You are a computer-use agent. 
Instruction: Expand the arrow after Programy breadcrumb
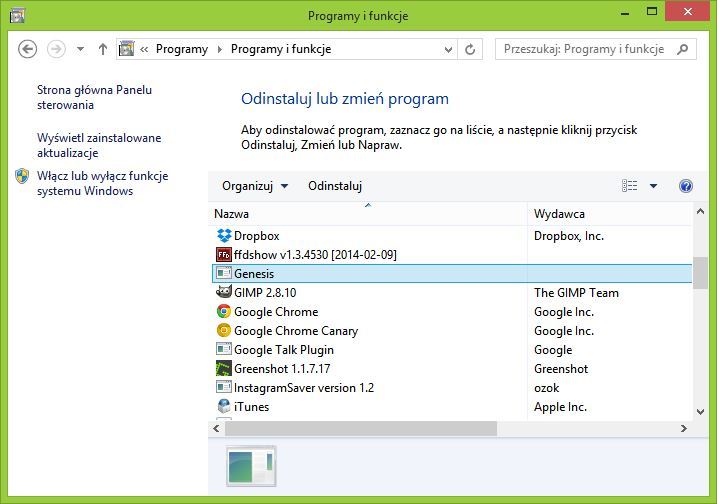[219, 49]
